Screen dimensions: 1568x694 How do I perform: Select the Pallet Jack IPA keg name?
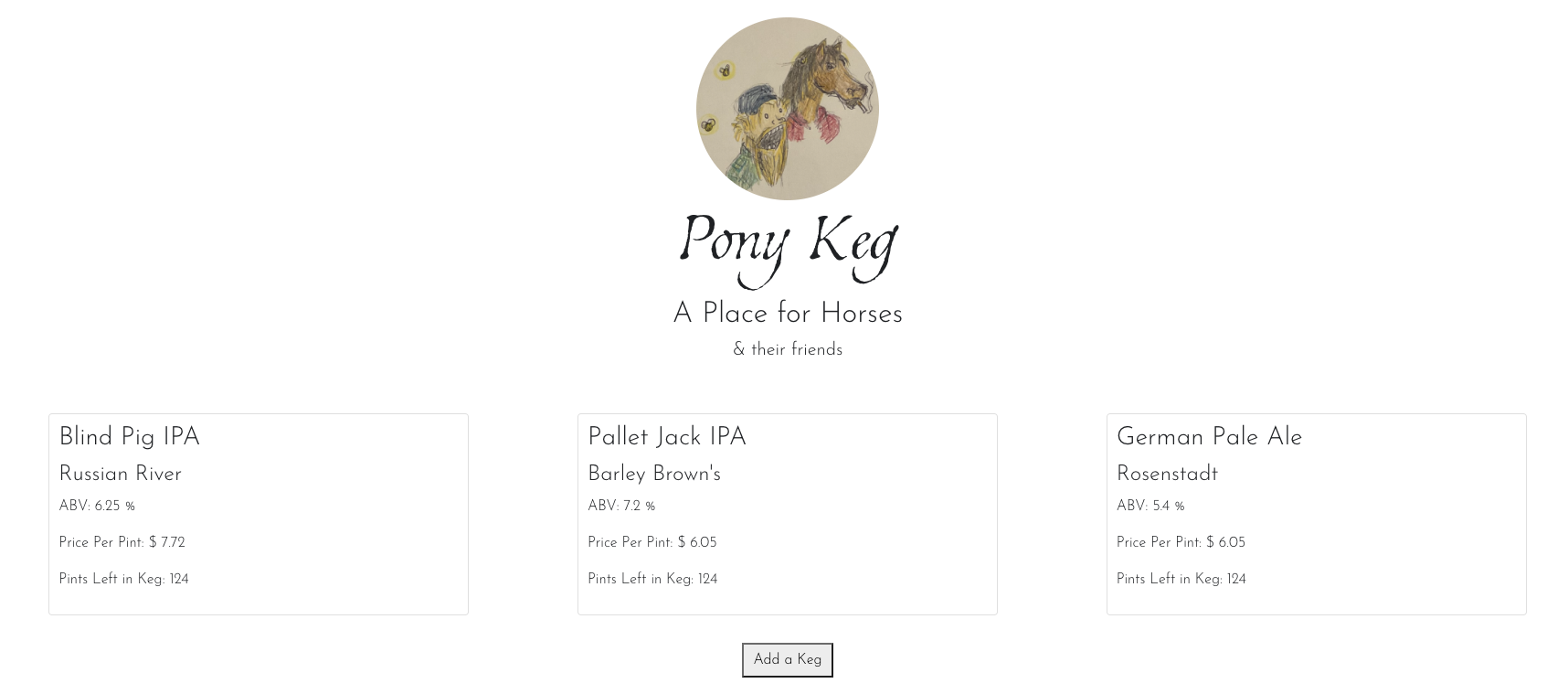(x=666, y=438)
